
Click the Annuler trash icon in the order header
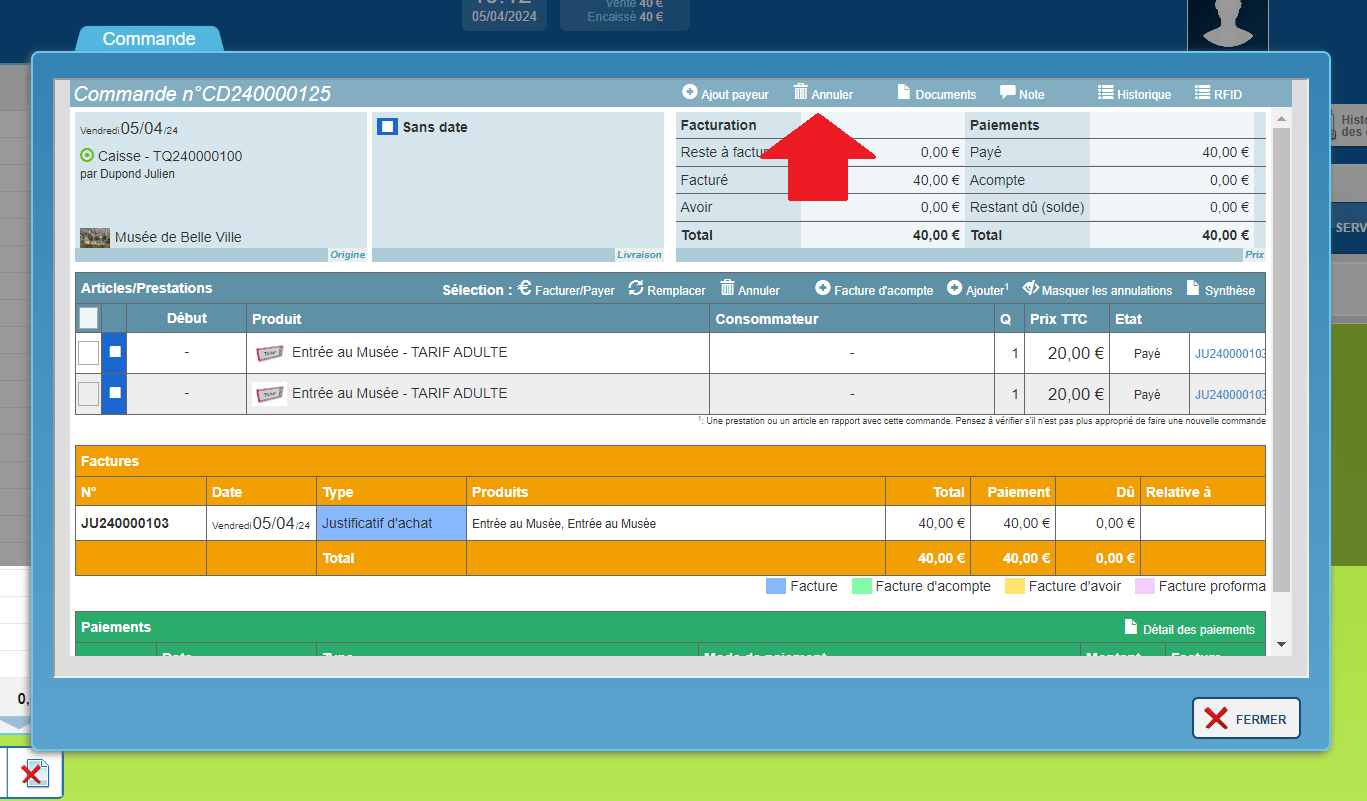(x=801, y=92)
